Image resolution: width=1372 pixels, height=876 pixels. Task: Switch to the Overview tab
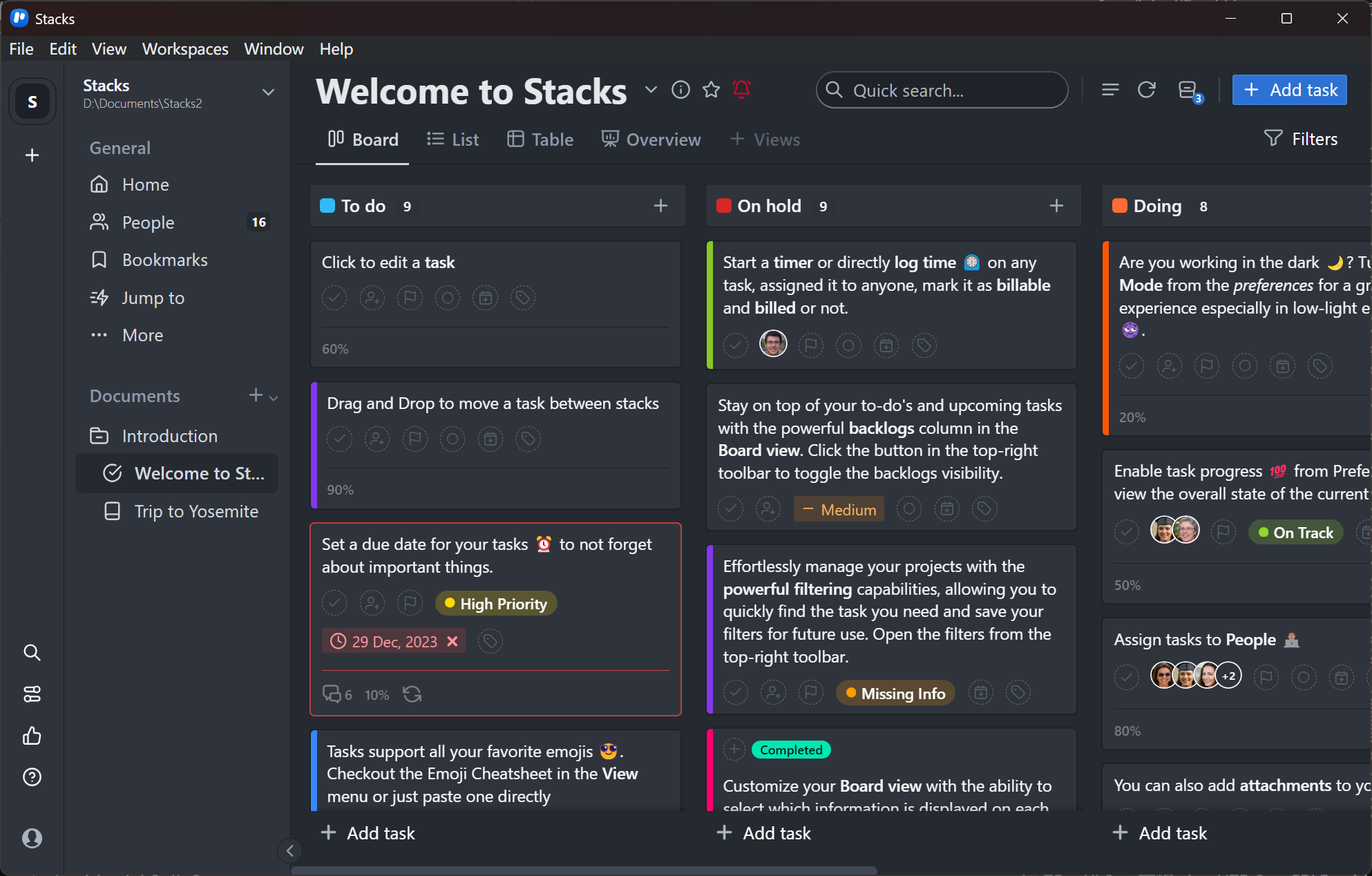coord(651,140)
